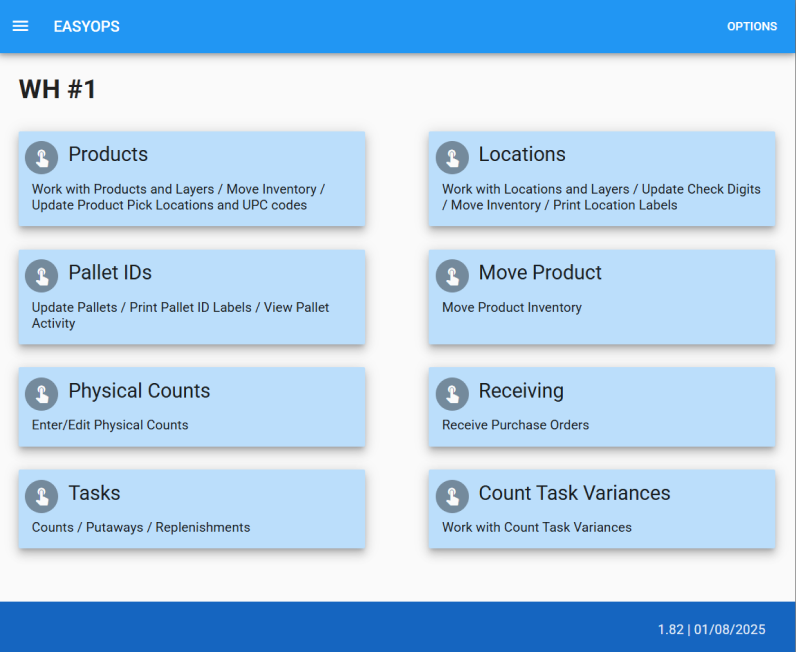Tap the Move Product hand icon
The image size is (796, 652).
(x=452, y=275)
